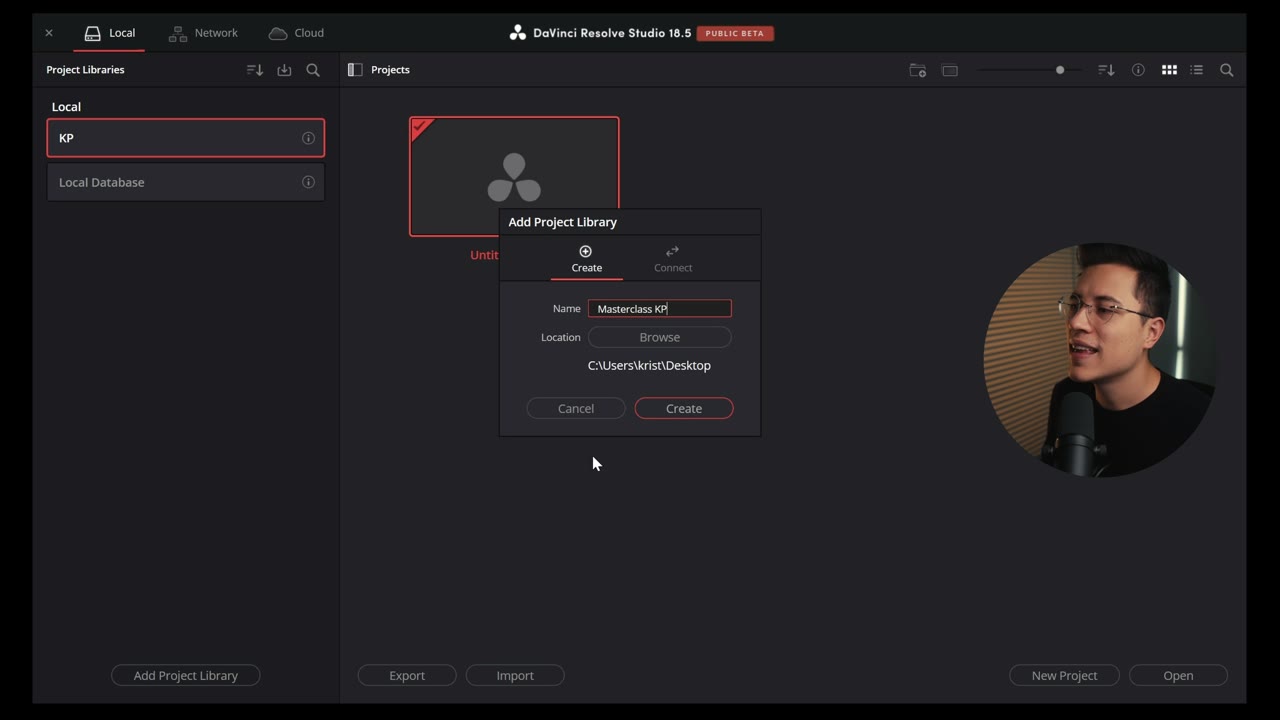Click the Import button
This screenshot has width=1280, height=720.
click(515, 676)
